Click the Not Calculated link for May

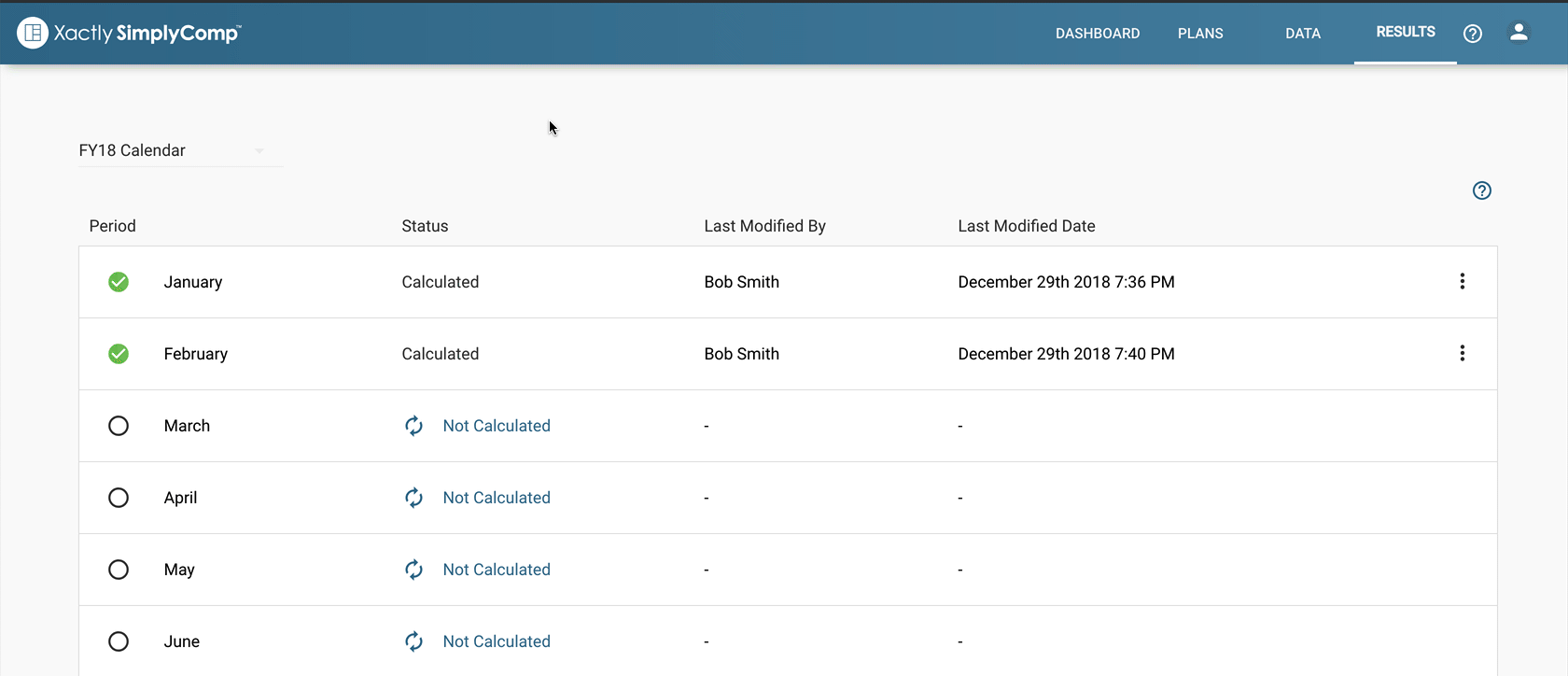497,570
